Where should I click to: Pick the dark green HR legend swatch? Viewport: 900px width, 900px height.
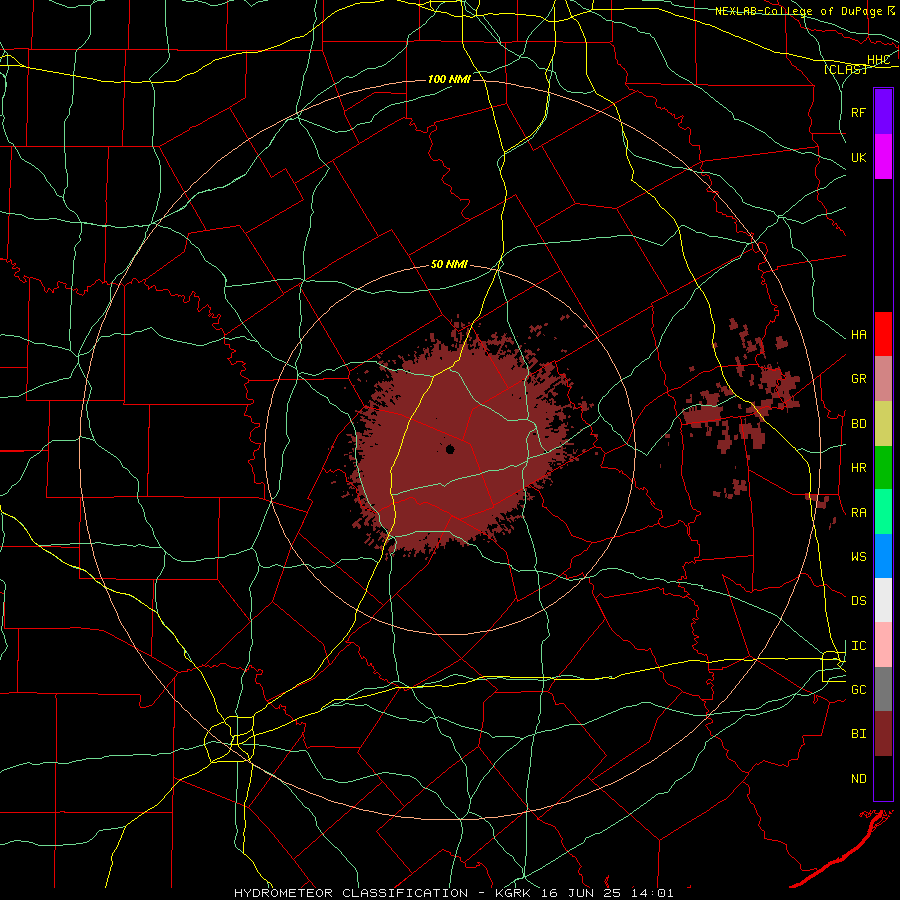883,467
